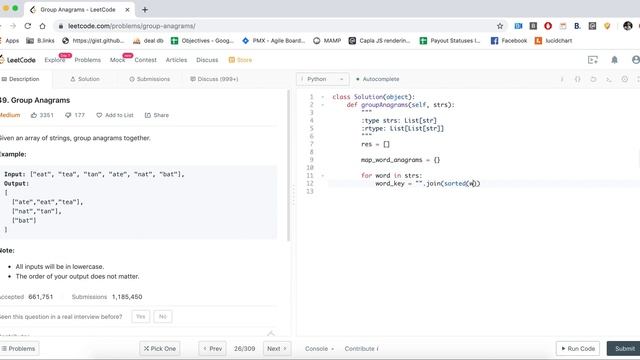
Task: Submit the solution
Action: (624, 349)
